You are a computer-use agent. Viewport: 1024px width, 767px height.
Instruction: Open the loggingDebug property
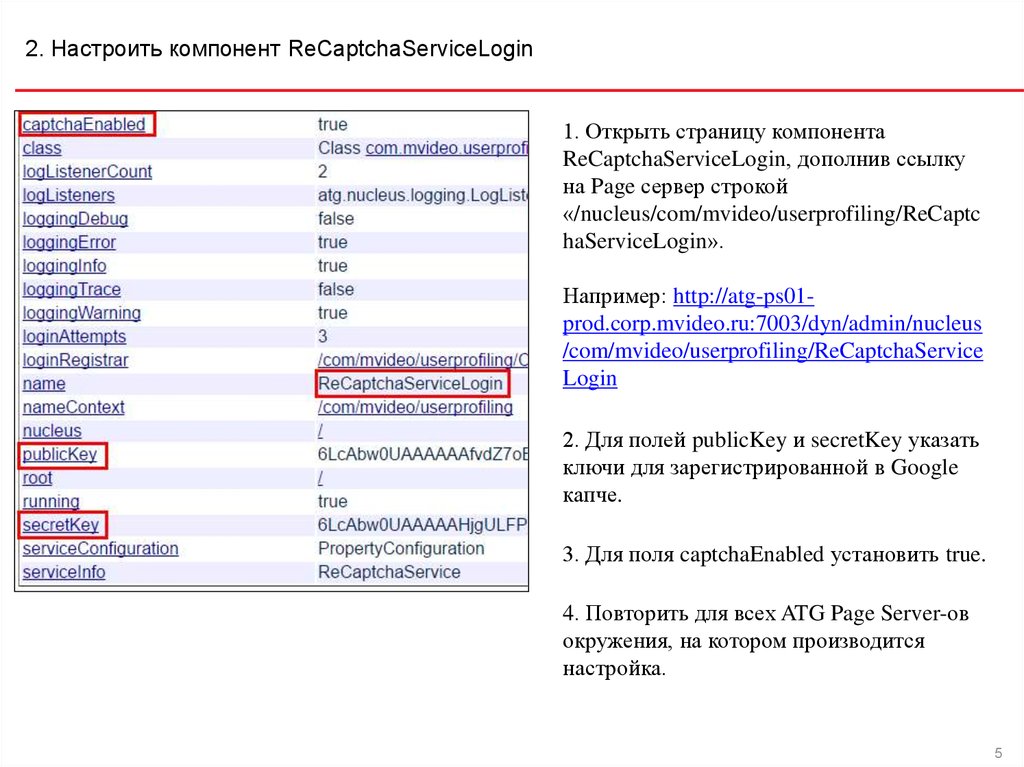[75, 219]
